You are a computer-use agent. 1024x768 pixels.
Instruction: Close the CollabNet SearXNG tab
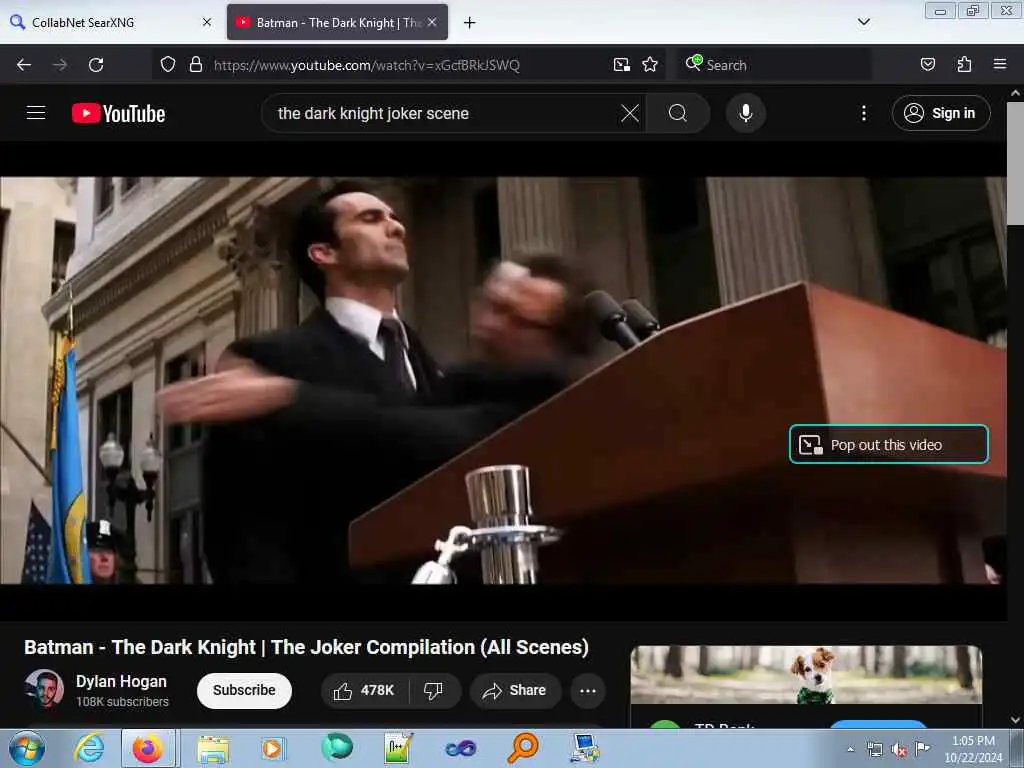pos(207,22)
